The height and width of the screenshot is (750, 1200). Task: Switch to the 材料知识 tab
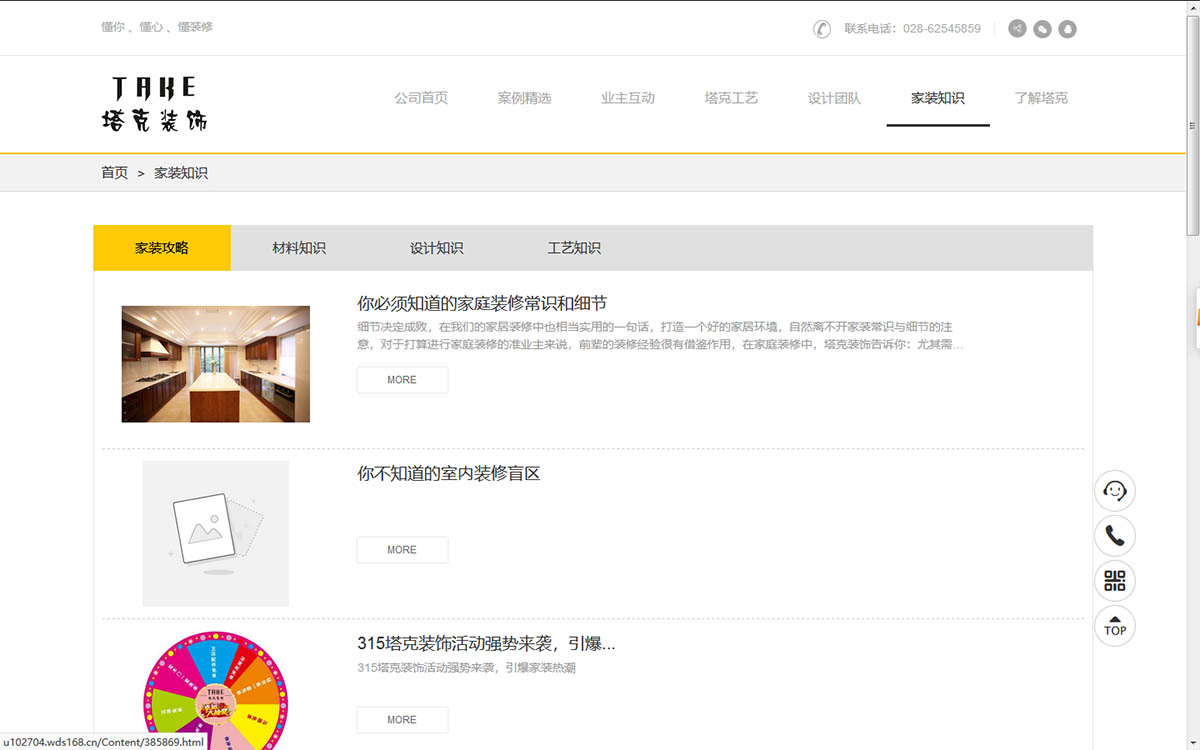coord(299,248)
